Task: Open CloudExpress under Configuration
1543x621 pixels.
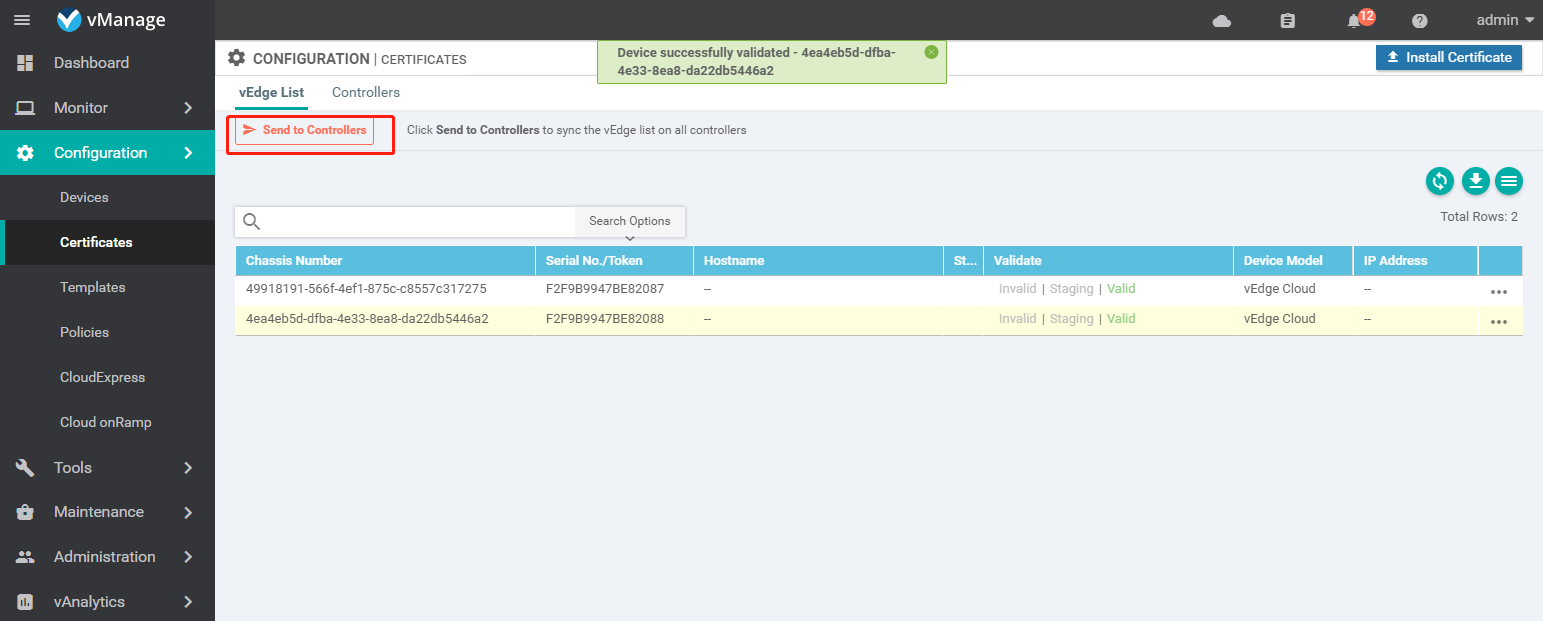Action: point(102,378)
